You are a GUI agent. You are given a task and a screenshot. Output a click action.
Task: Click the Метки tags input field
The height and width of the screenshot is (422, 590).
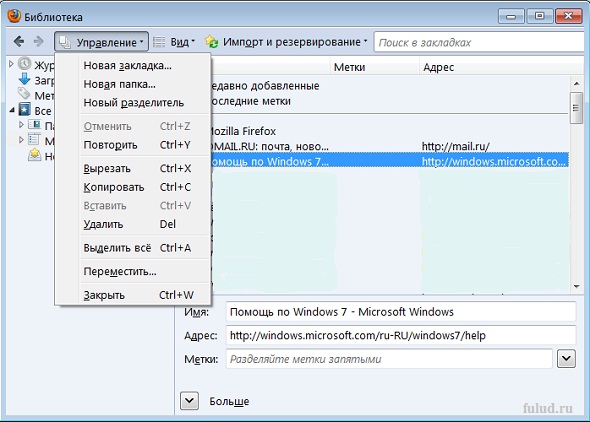[389, 359]
